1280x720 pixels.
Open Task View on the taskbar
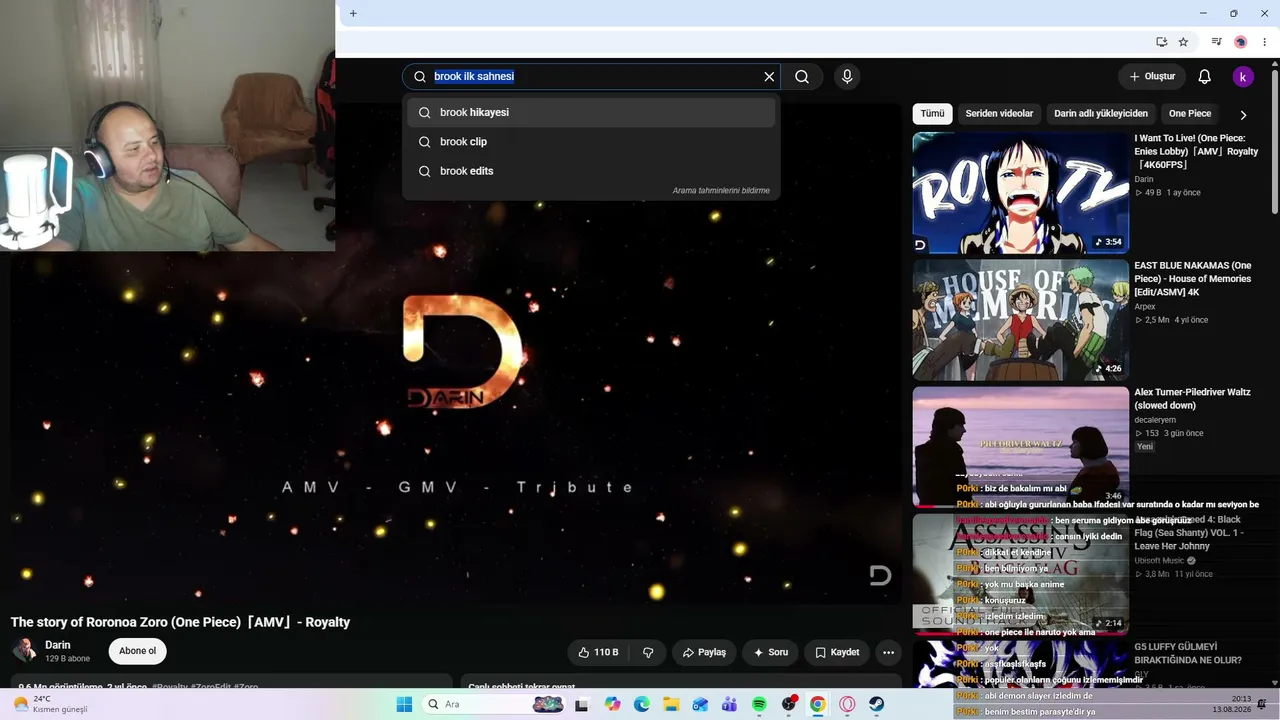tap(581, 704)
